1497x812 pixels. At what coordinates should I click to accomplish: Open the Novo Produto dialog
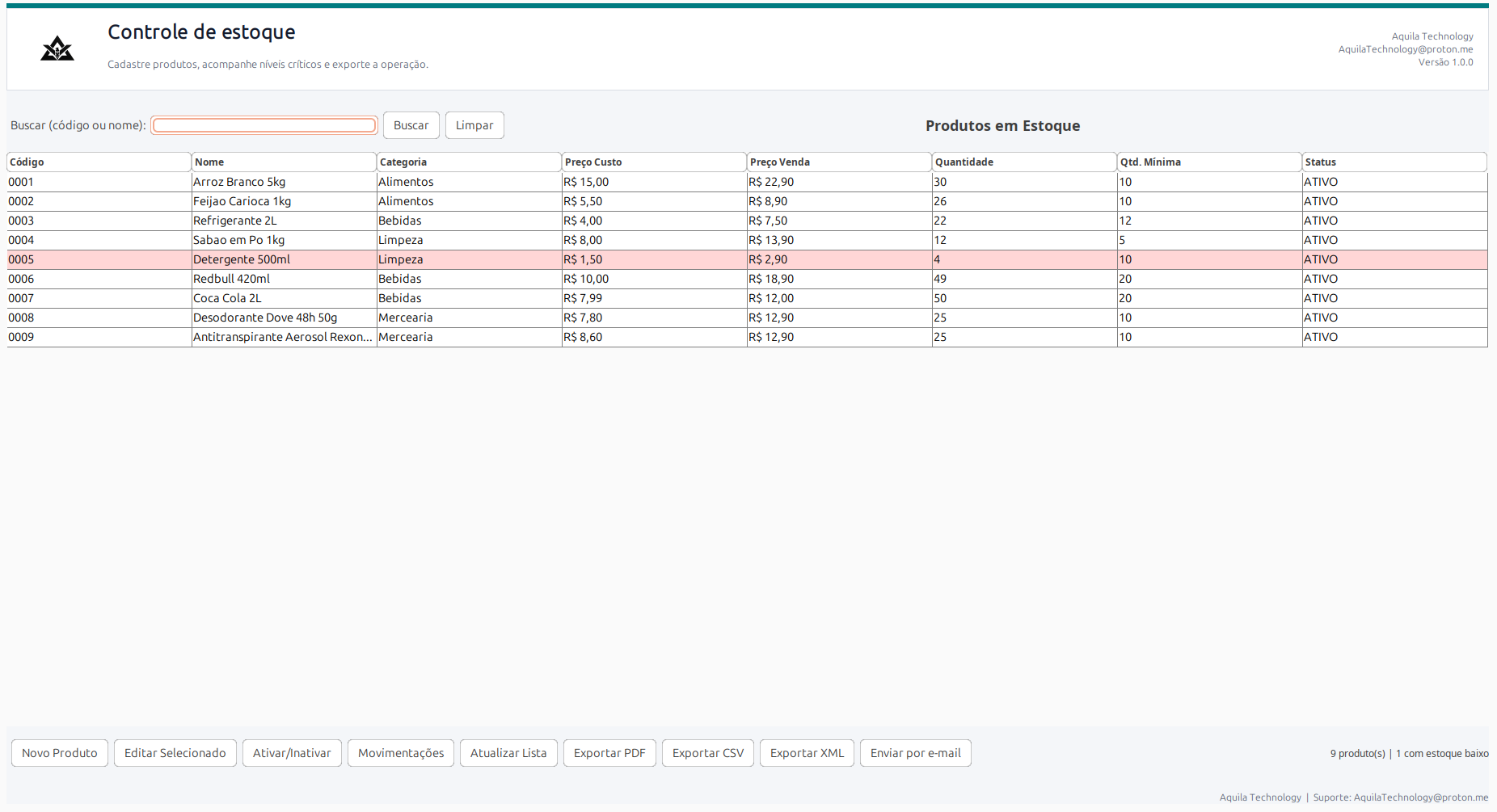[60, 753]
